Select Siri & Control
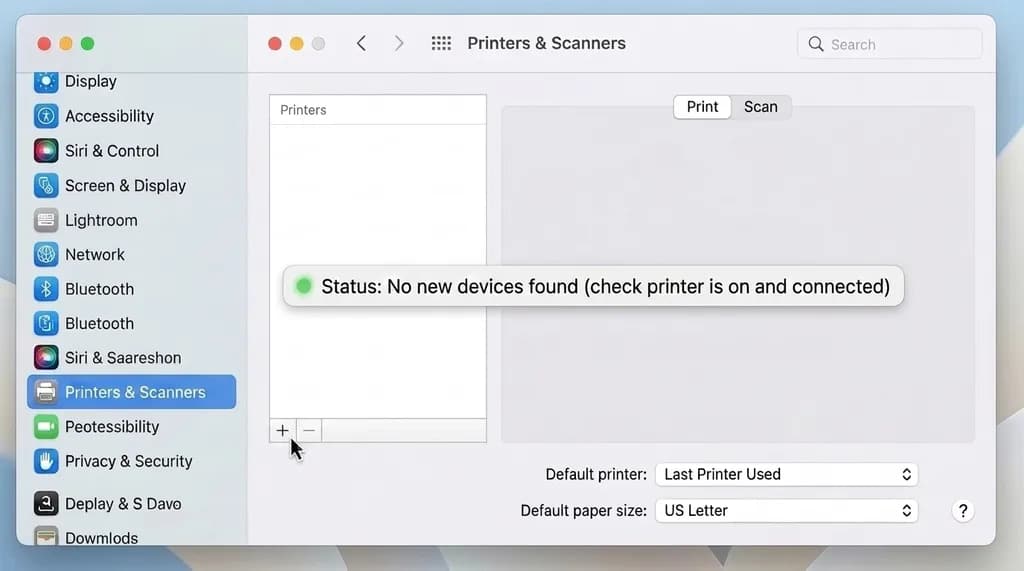1024x571 pixels. pyautogui.click(x=131, y=151)
